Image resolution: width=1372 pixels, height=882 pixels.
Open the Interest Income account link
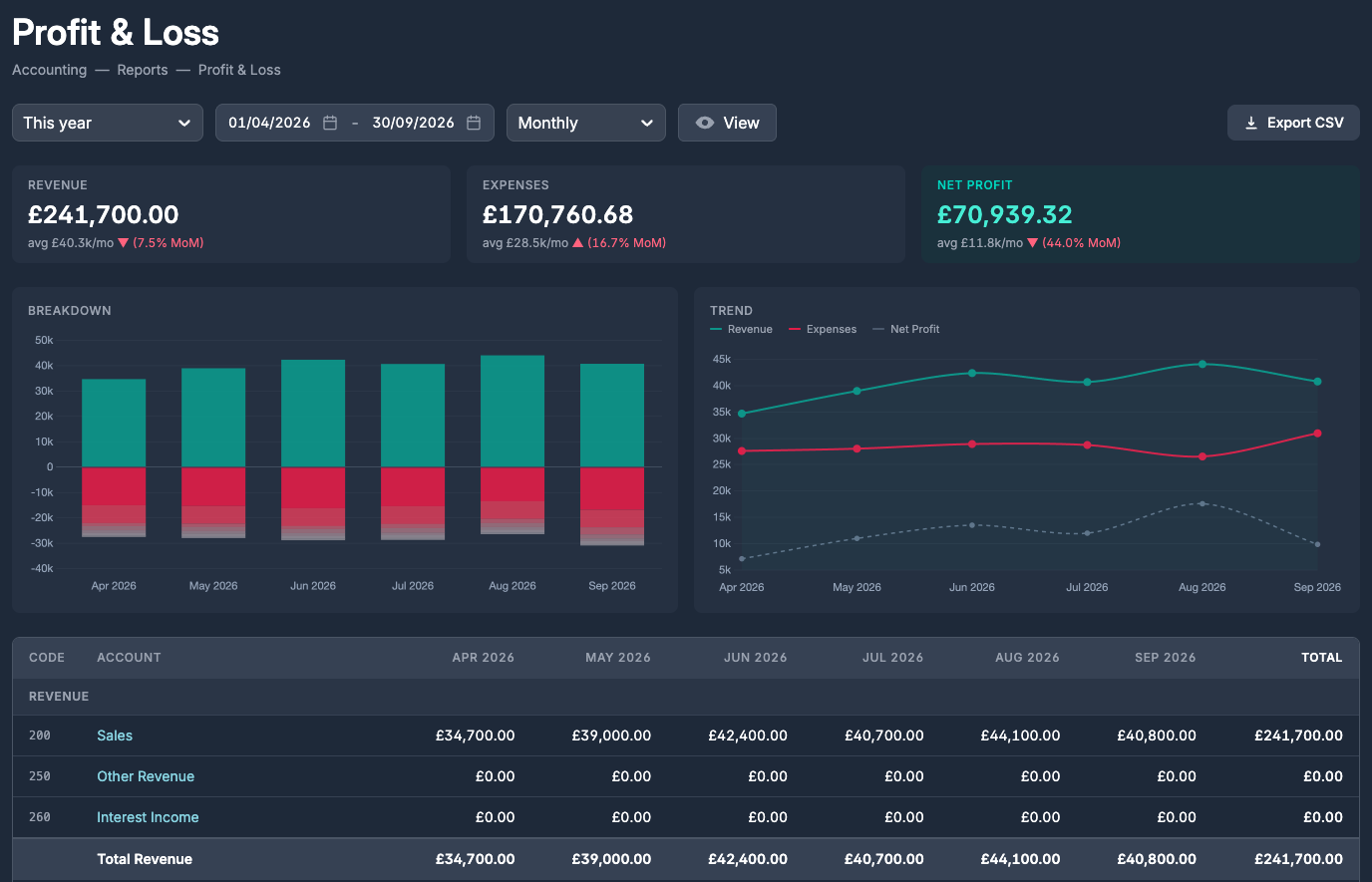pyautogui.click(x=148, y=817)
